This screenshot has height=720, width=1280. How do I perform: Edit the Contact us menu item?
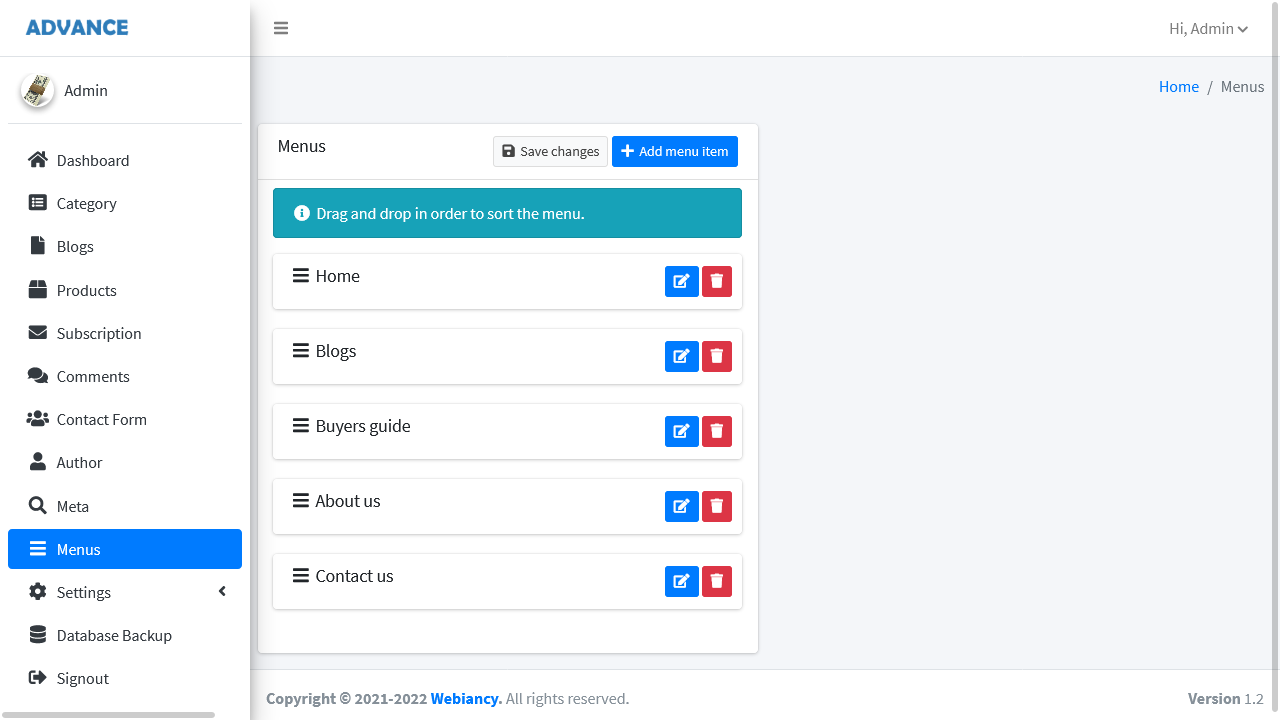[x=681, y=582]
